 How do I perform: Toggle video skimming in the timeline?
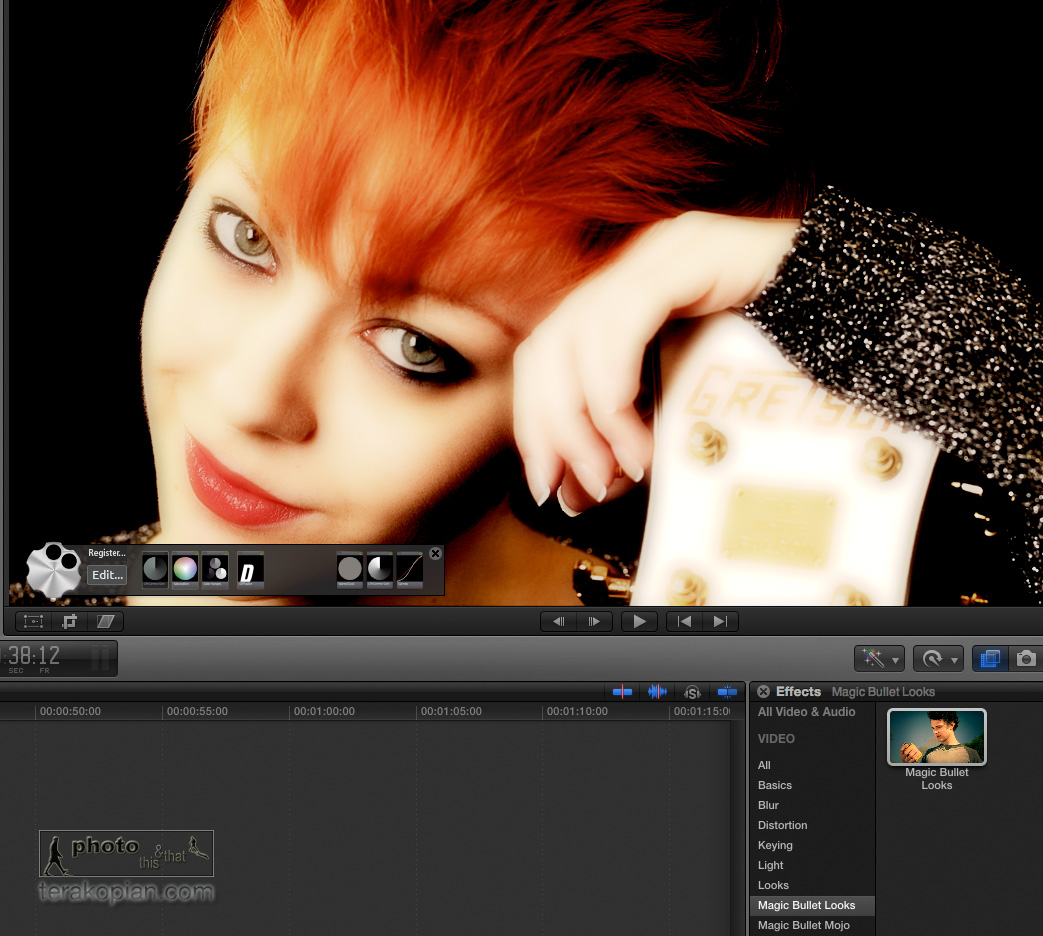tap(623, 691)
